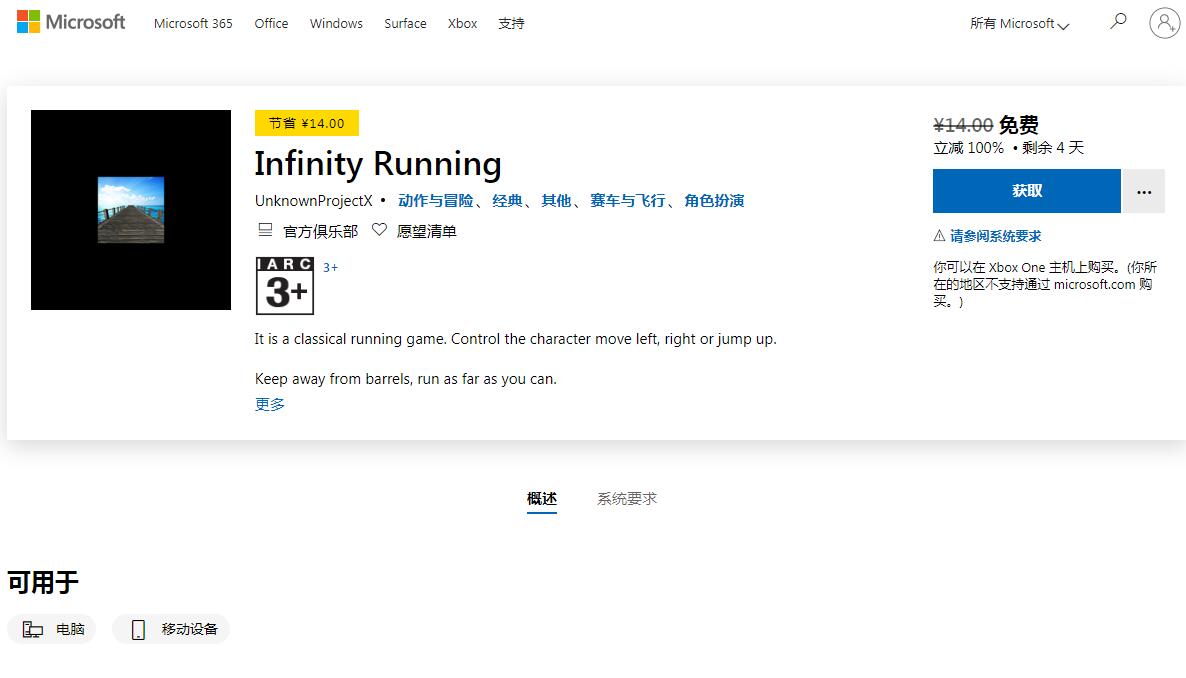The image size is (1186, 678).
Task: Expand description with 更多 link
Action: [269, 404]
